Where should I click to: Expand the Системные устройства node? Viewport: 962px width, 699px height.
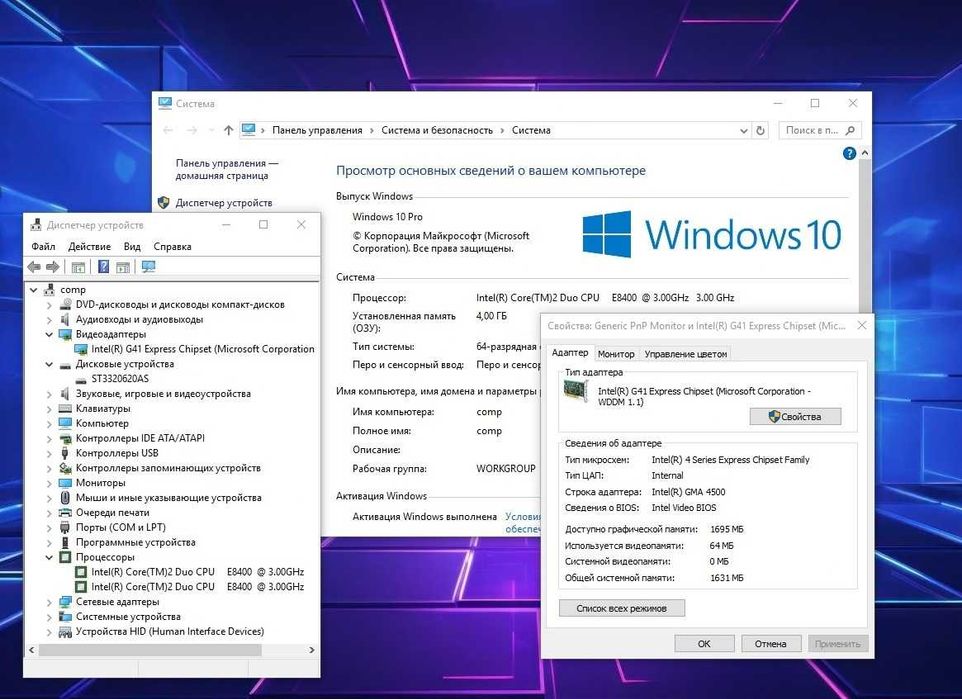coord(49,617)
